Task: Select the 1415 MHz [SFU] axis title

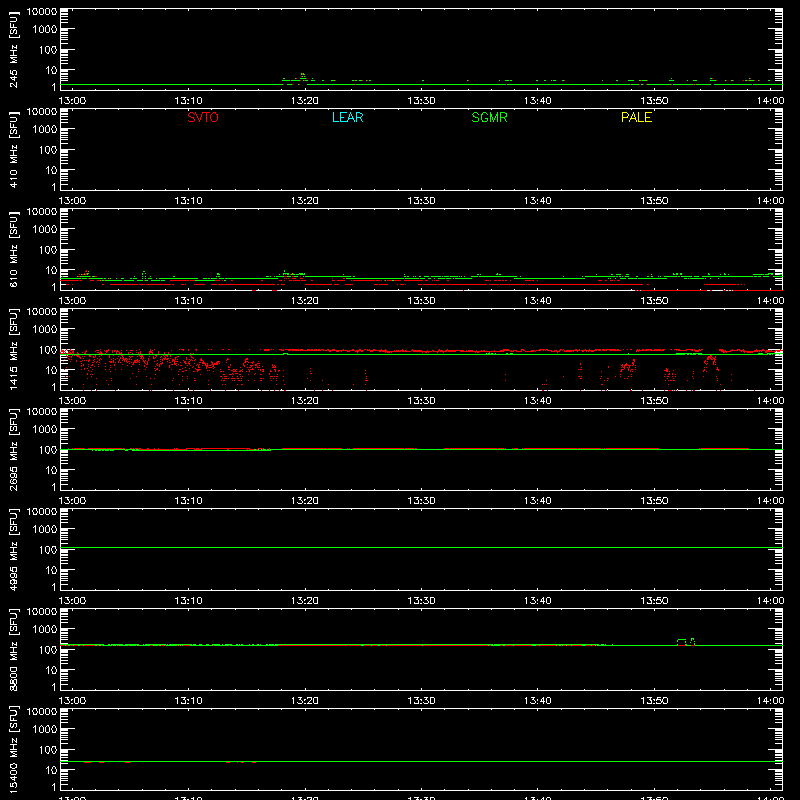Action: click(x=13, y=349)
